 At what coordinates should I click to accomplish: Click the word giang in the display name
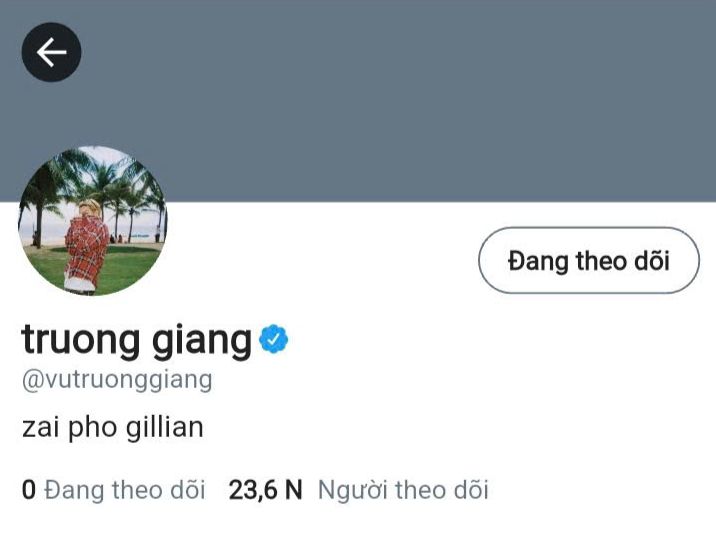coord(202,341)
